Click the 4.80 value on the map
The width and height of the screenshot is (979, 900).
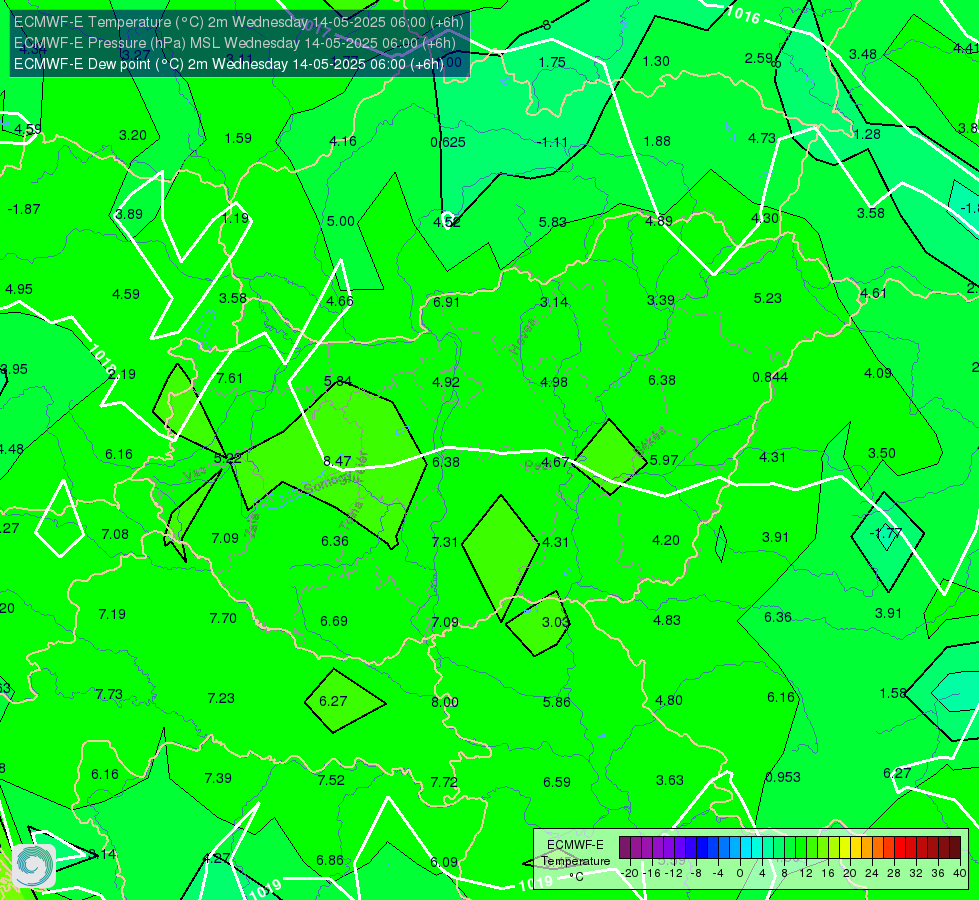669,700
